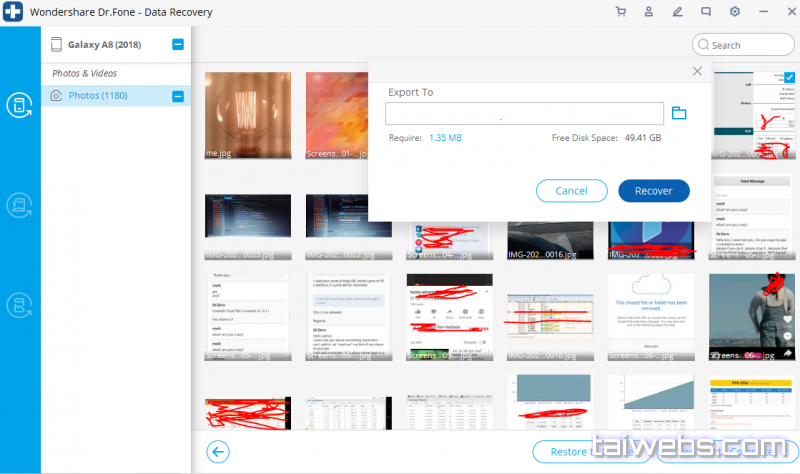Open the user account icon
Image resolution: width=800 pixels, height=474 pixels.
[649, 12]
